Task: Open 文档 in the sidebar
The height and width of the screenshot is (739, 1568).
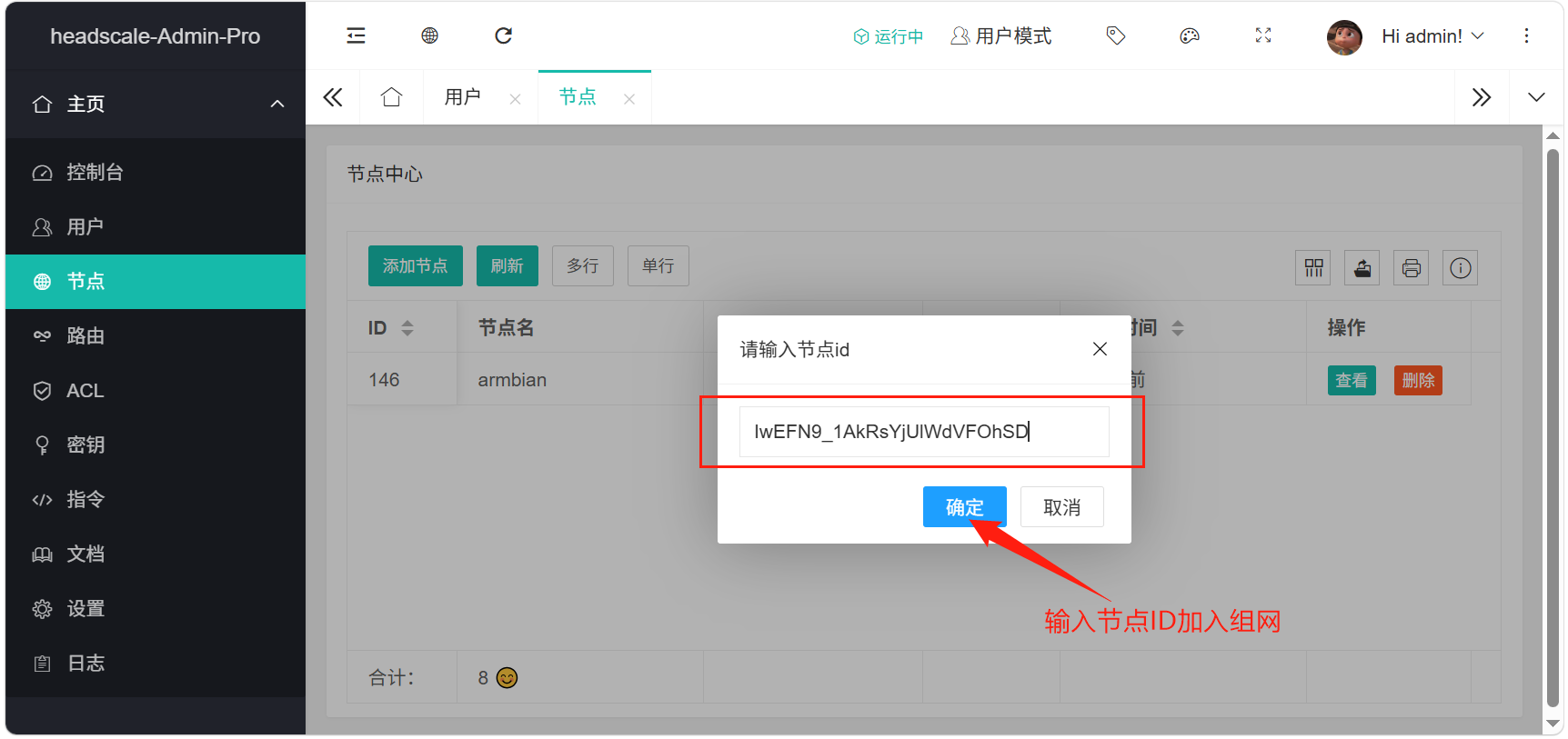Action: (x=156, y=554)
